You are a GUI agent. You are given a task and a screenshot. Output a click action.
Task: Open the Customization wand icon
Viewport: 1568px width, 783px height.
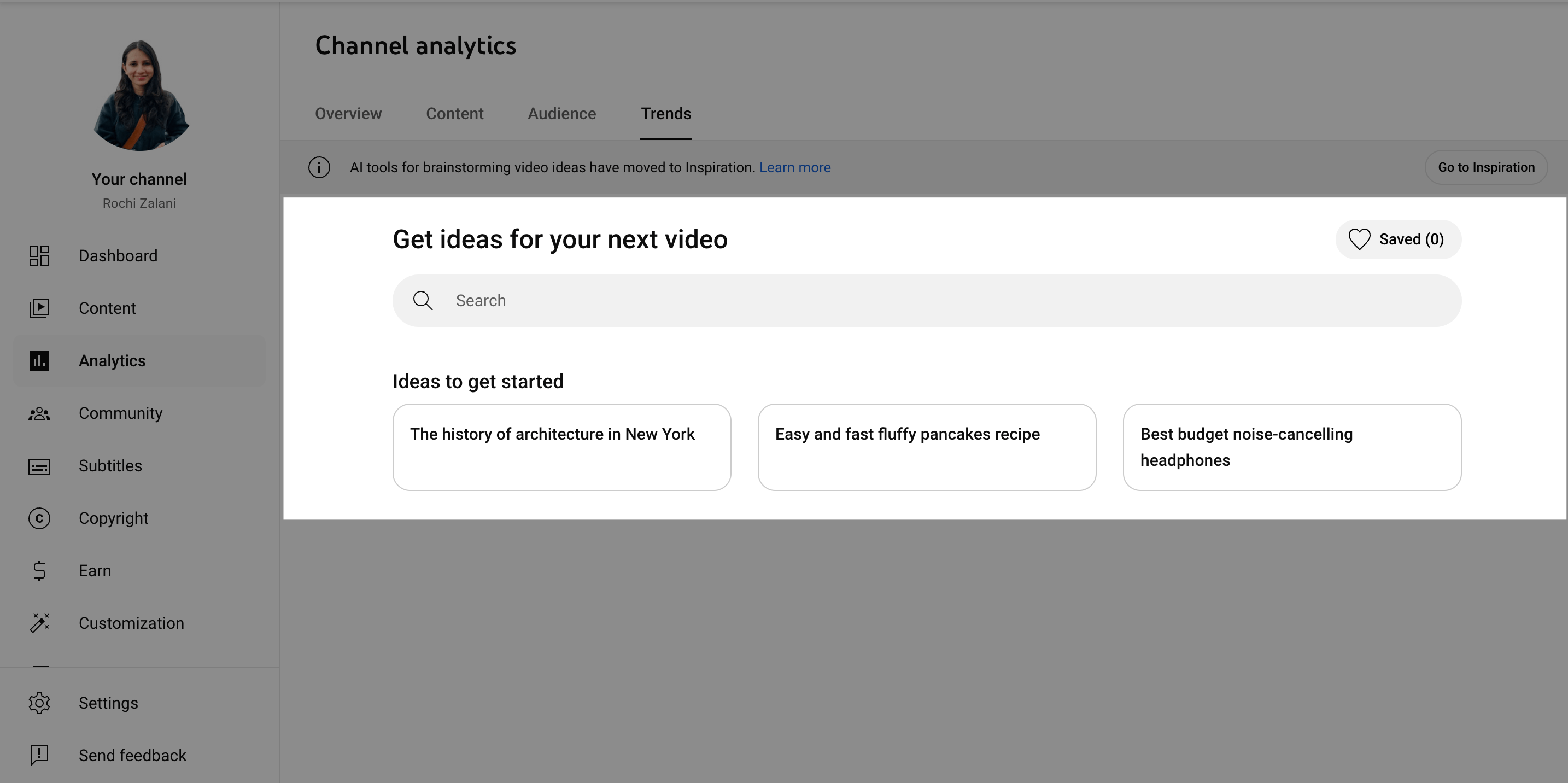click(x=39, y=623)
